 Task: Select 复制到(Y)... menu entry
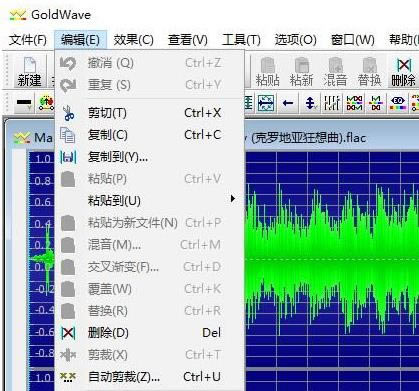click(149, 157)
